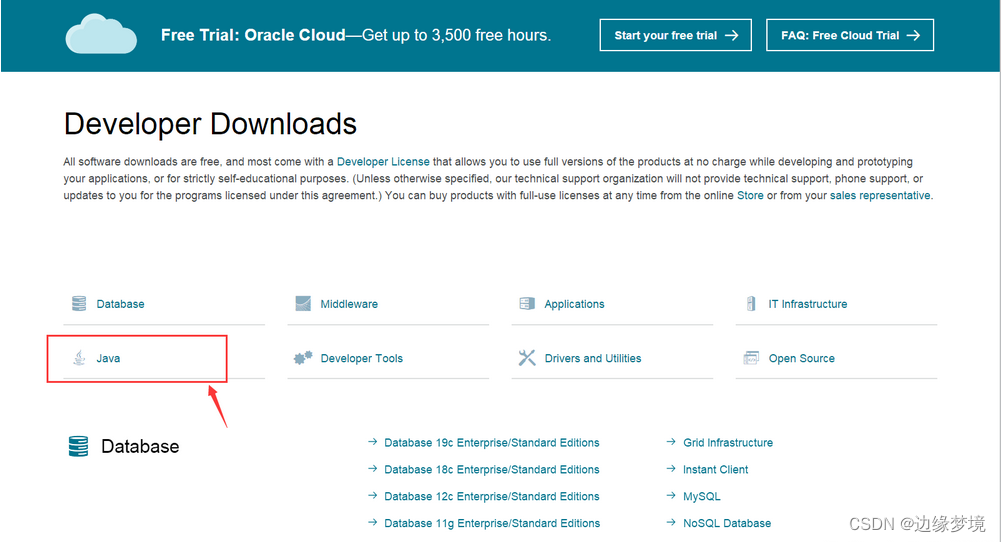This screenshot has height=542, width=1001.
Task: Choose the Open Source category label
Action: tap(801, 359)
